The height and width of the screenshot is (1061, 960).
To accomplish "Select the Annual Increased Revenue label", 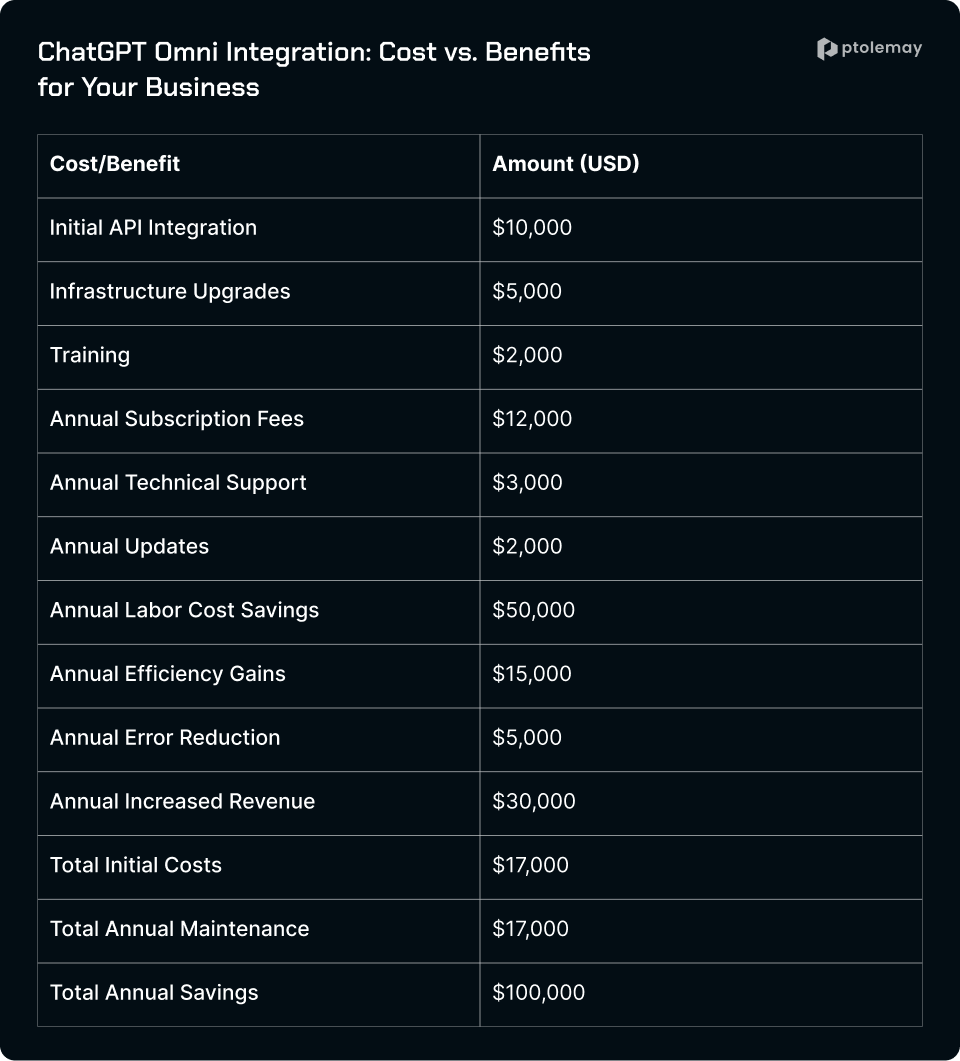I will [183, 801].
